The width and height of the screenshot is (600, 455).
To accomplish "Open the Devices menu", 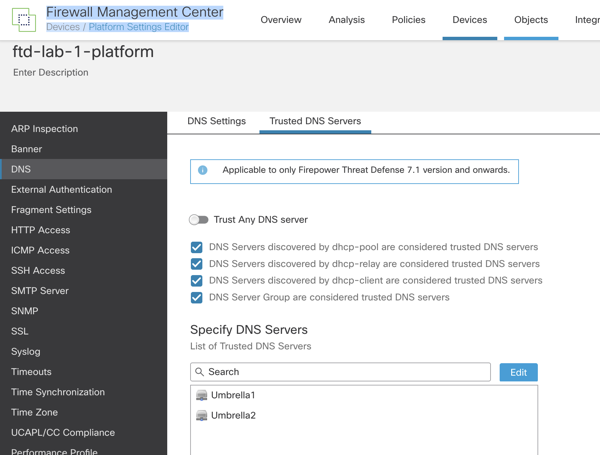I will click(x=469, y=20).
